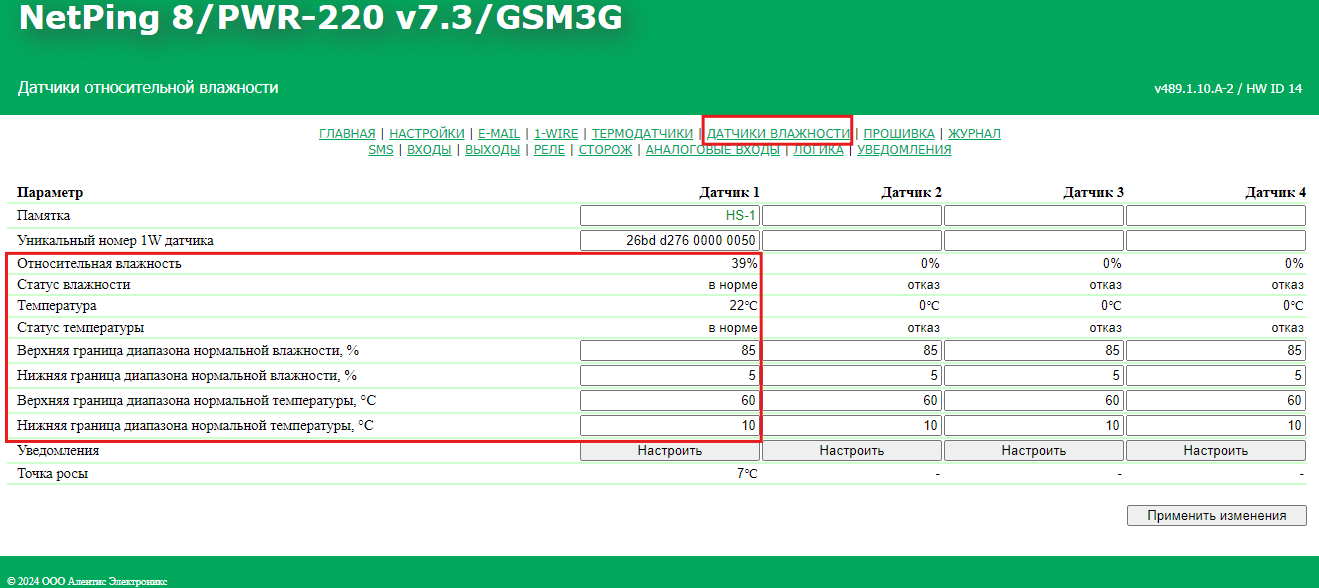Focus the Памятка field containing HS-1

tap(670, 216)
